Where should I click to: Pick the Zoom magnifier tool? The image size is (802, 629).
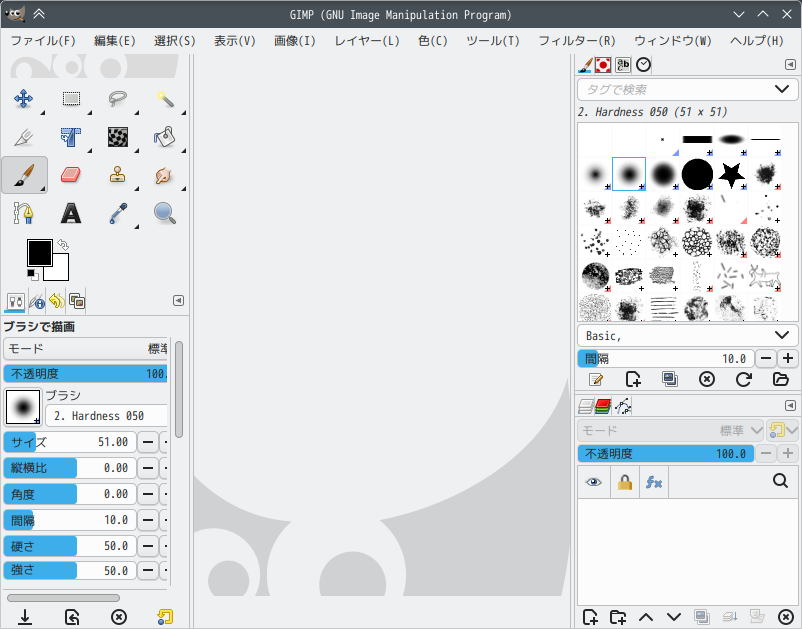(164, 213)
